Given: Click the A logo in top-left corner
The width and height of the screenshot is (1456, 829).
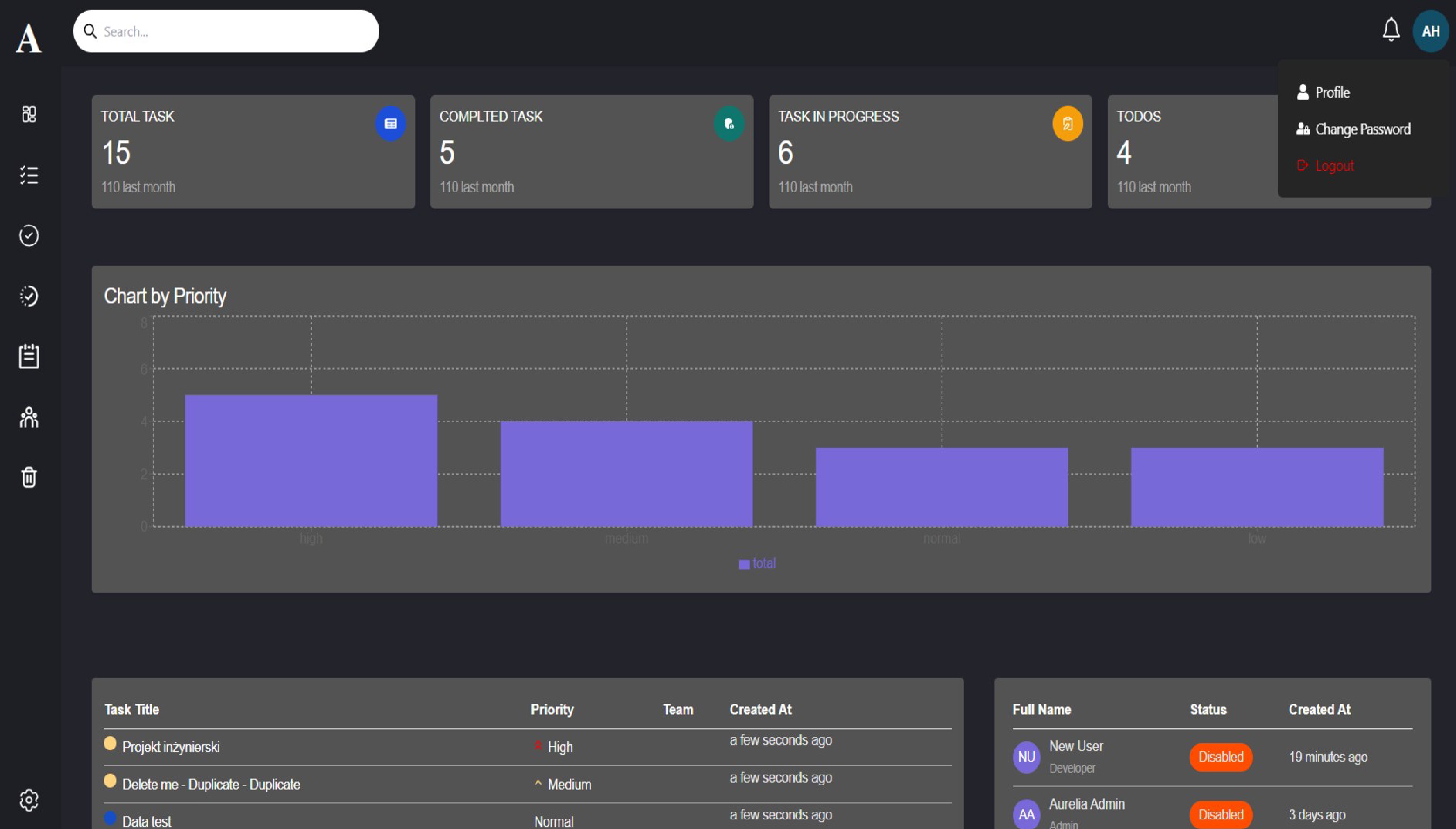Looking at the screenshot, I should coord(29,38).
